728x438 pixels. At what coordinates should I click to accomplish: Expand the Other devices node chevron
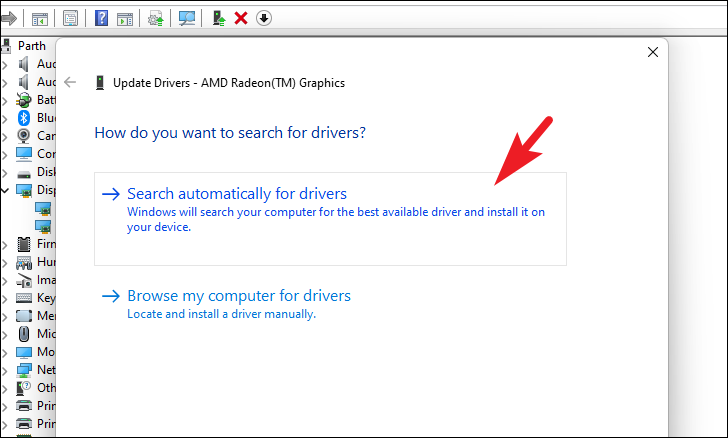pos(5,388)
